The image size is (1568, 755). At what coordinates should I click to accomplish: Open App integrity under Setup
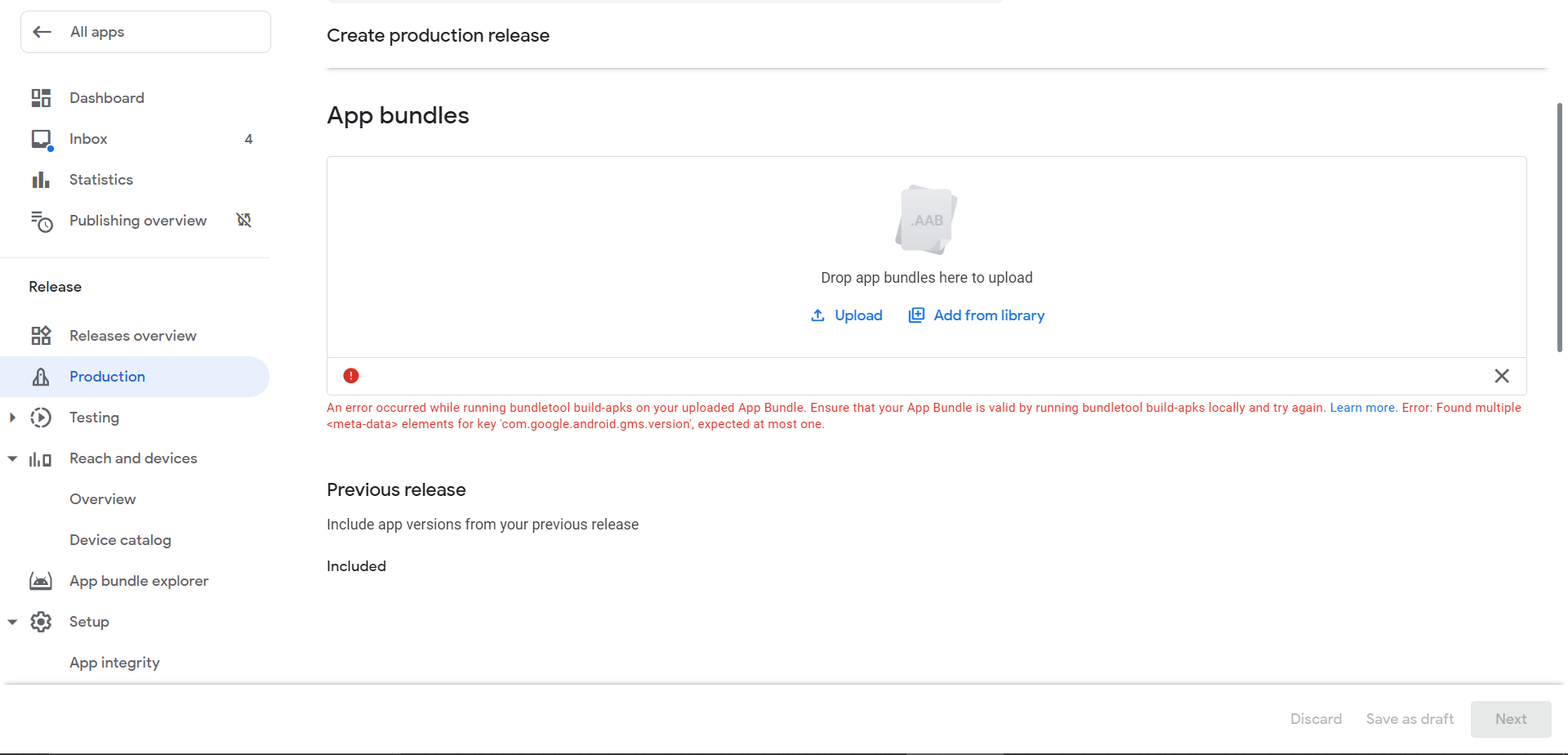[114, 663]
